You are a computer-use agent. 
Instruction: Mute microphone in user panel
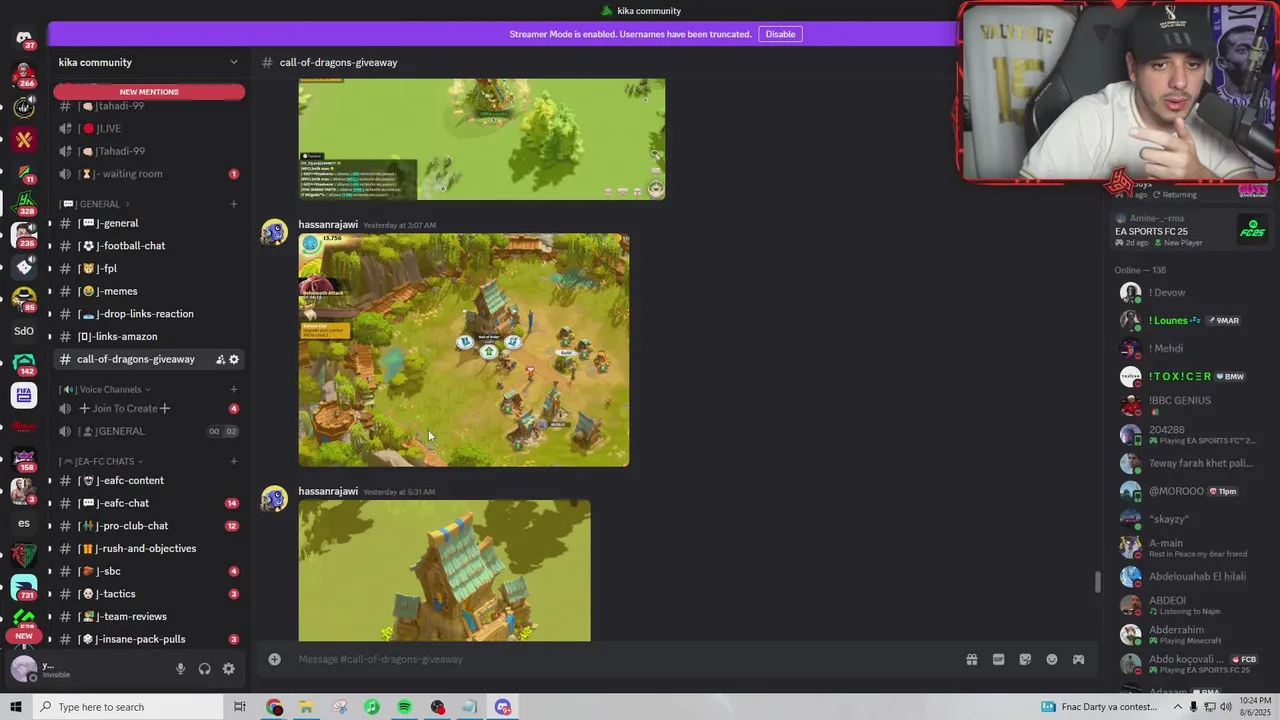181,669
